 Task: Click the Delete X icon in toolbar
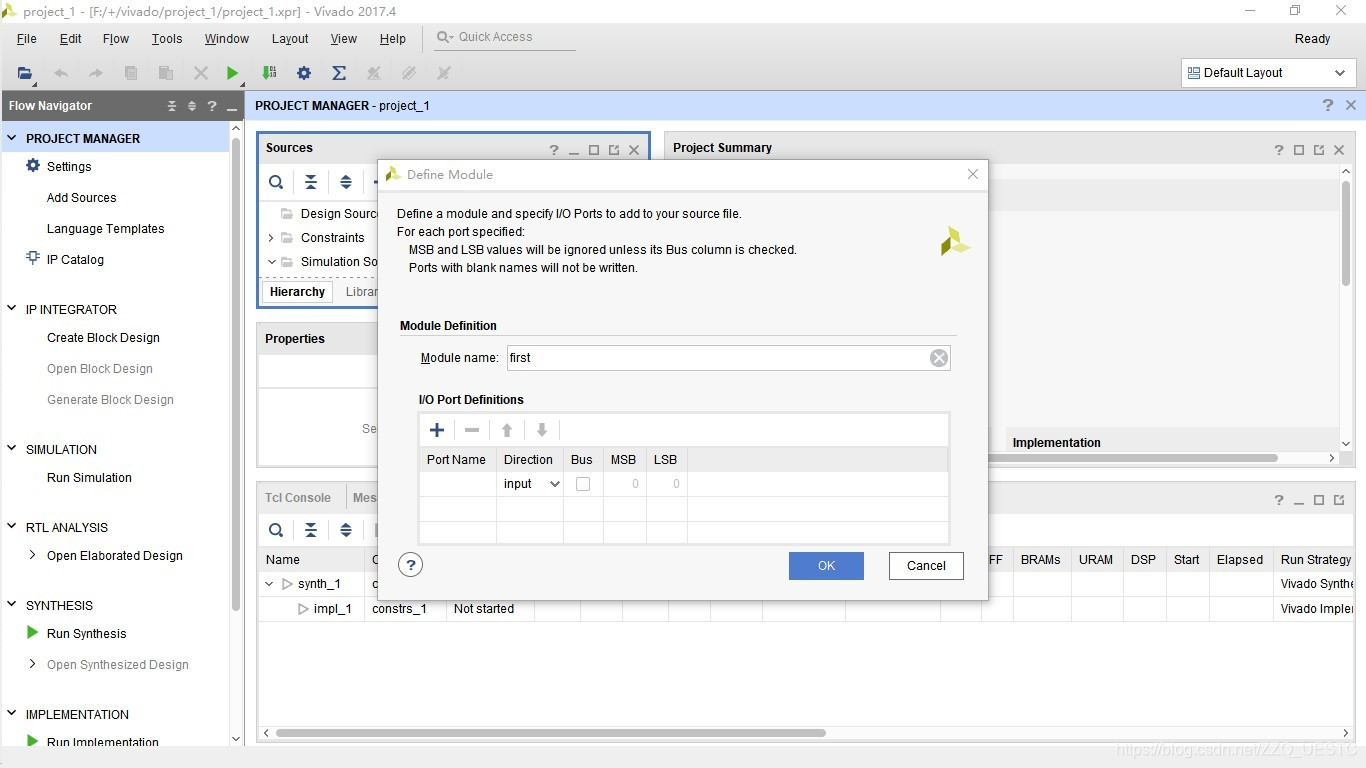pyautogui.click(x=201, y=73)
